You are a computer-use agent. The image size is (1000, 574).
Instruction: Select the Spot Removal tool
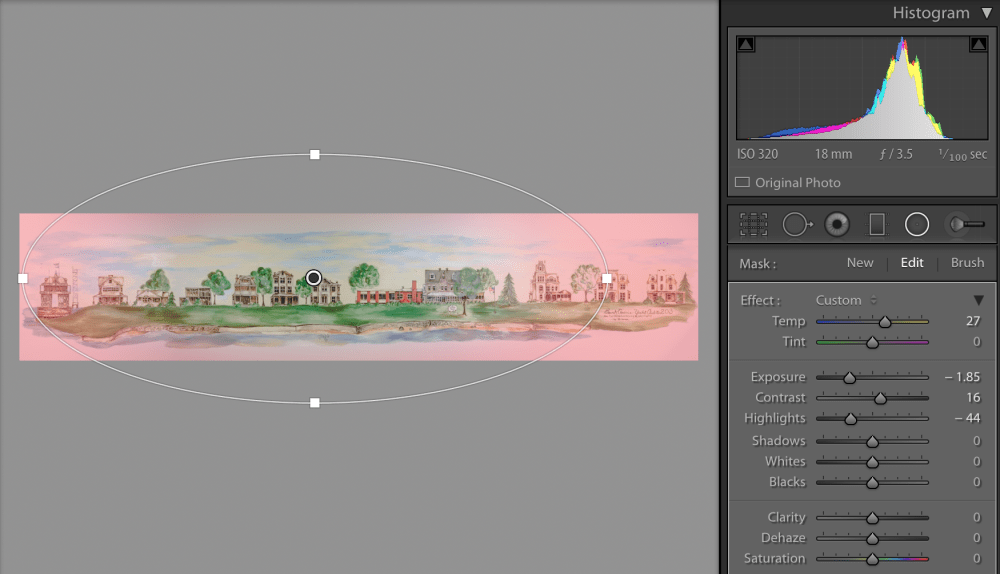pyautogui.click(x=797, y=224)
